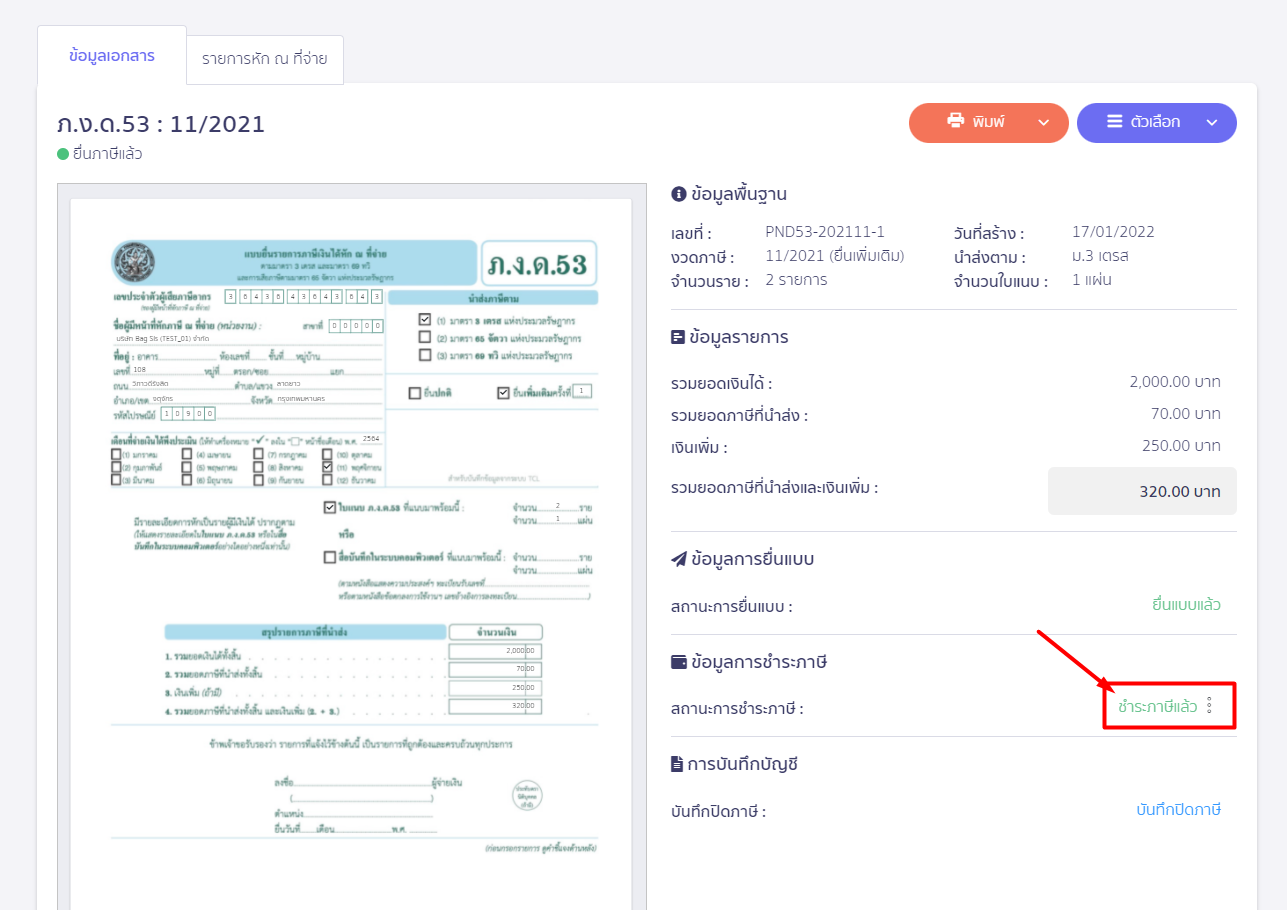
Task: Click the document icon beside การบันทึกบัญชี
Action: [x=678, y=764]
